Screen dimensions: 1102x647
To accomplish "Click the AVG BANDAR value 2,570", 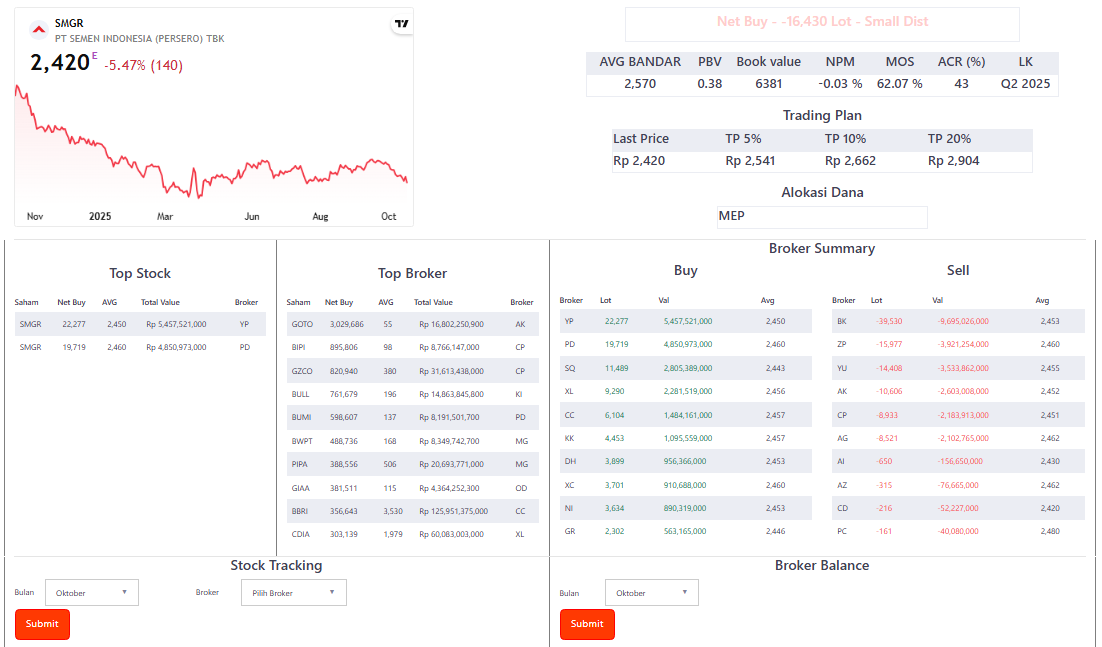I will [640, 84].
